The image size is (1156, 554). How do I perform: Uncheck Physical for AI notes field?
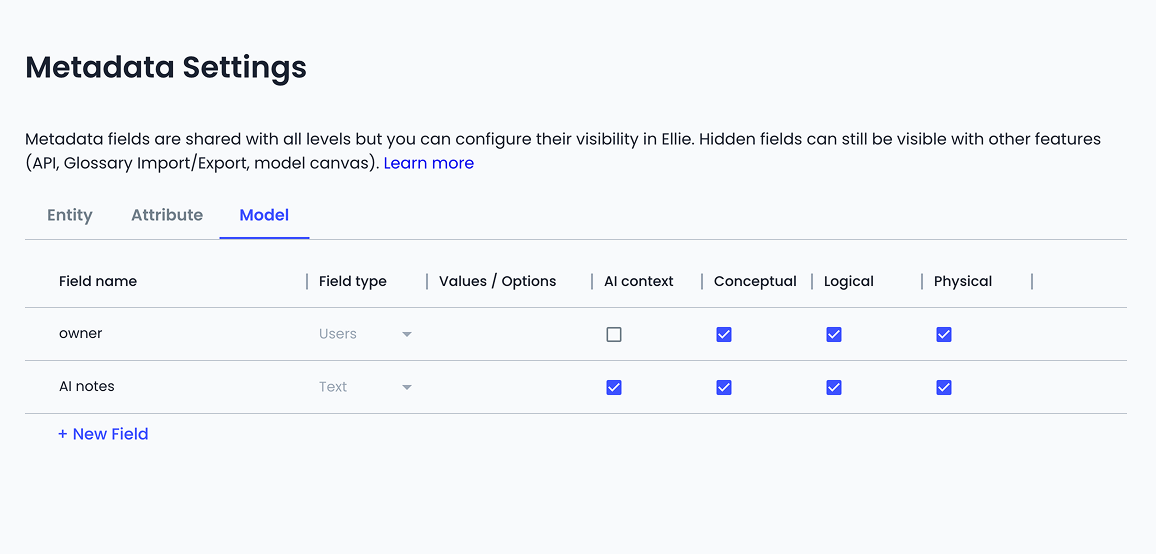(943, 387)
